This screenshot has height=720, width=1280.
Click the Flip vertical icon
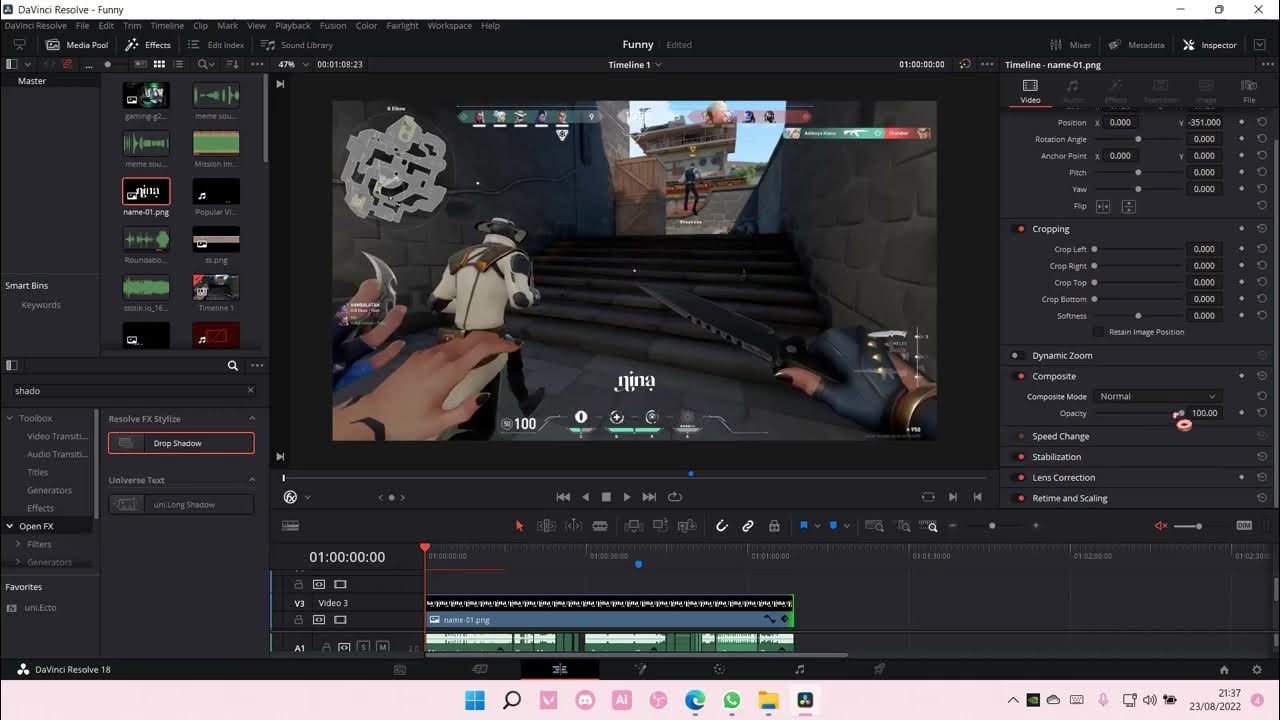(x=1128, y=207)
